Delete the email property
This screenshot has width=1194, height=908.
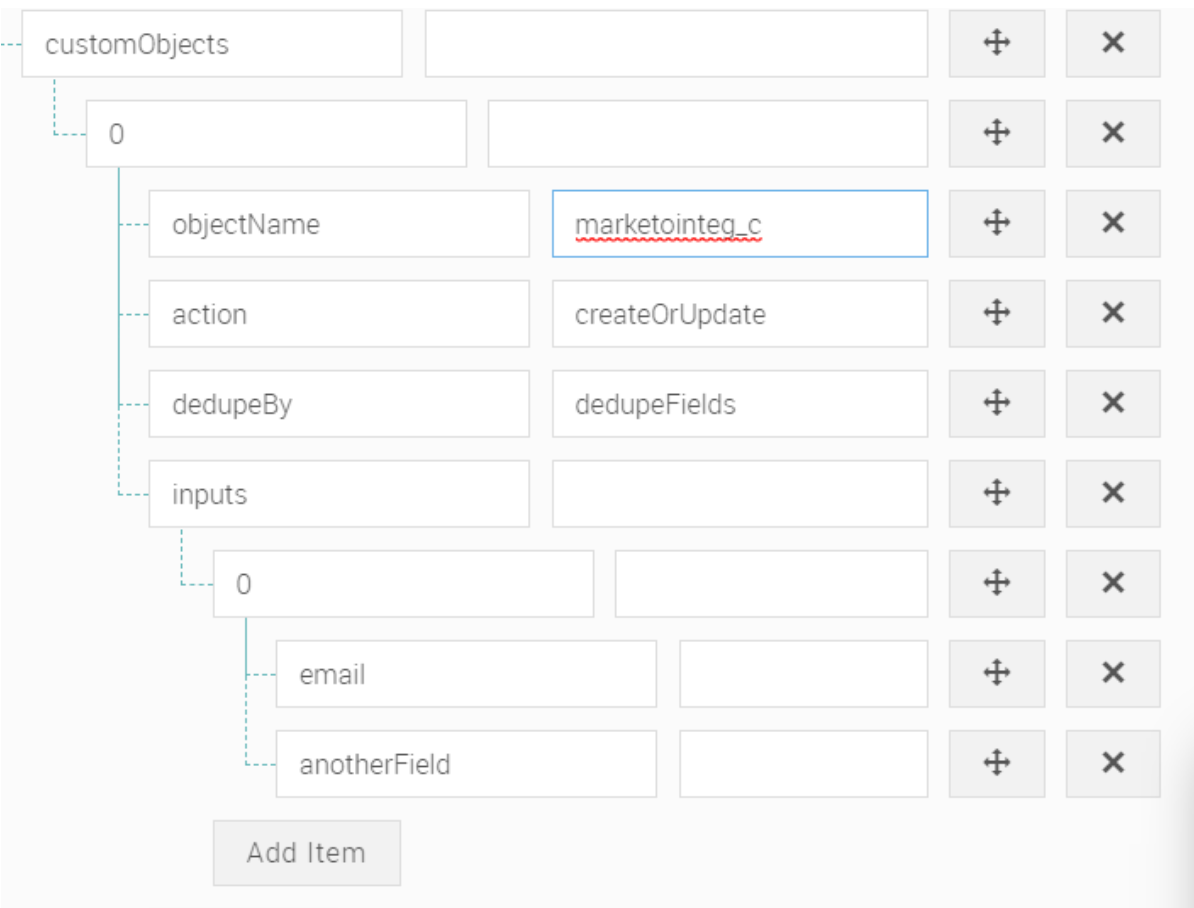pyautogui.click(x=1112, y=674)
